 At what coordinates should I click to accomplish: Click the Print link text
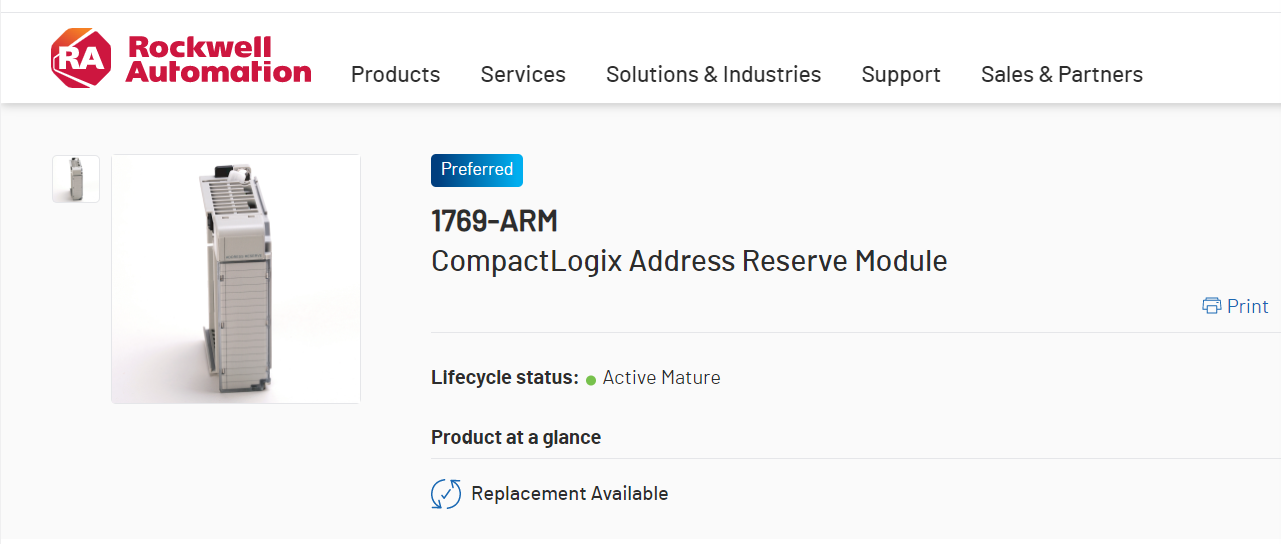[x=1247, y=306]
